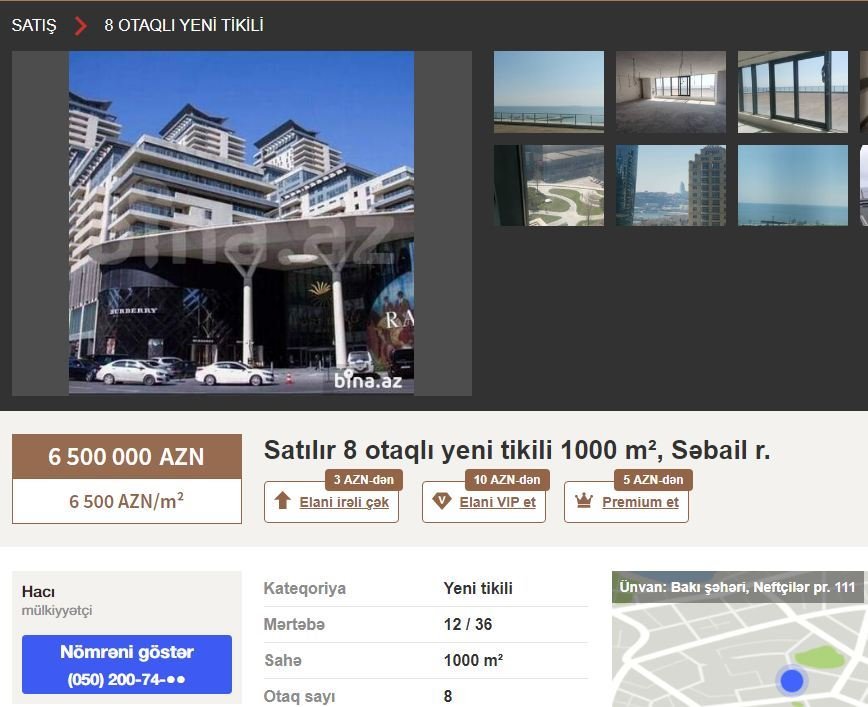Click the diamond VIP icon

442,501
